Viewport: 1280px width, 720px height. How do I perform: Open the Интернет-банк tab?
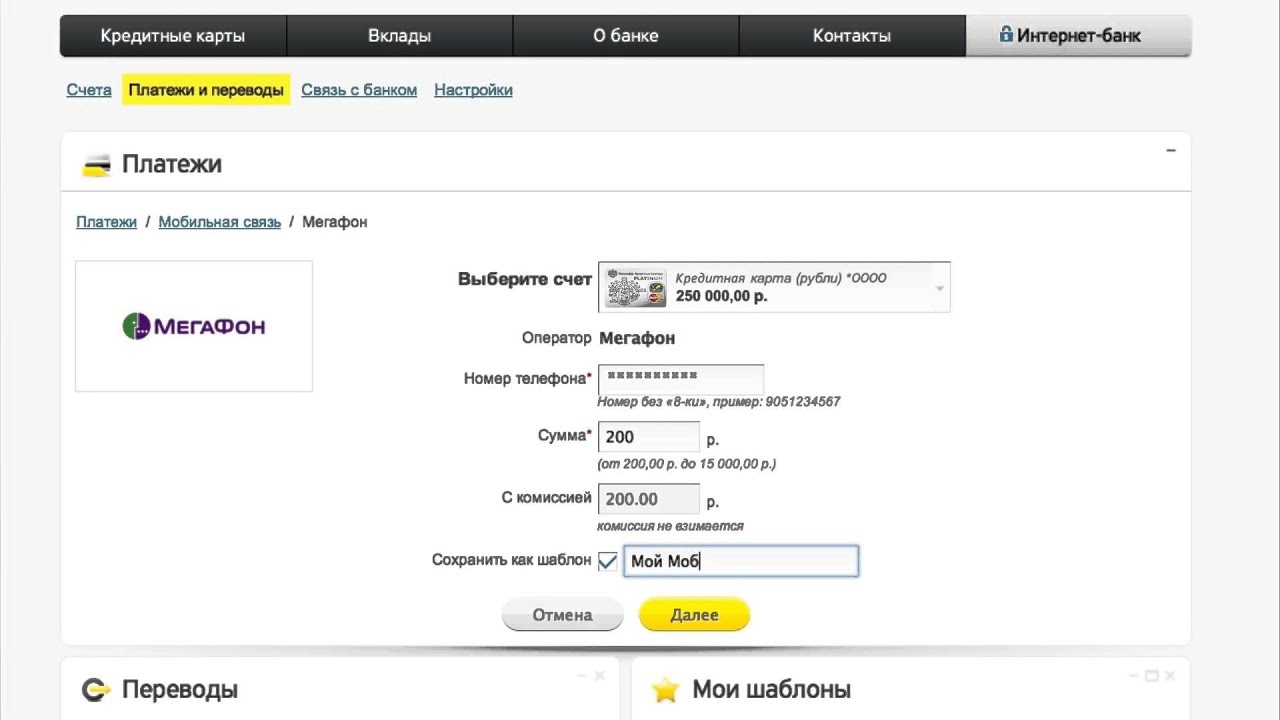coord(1078,36)
